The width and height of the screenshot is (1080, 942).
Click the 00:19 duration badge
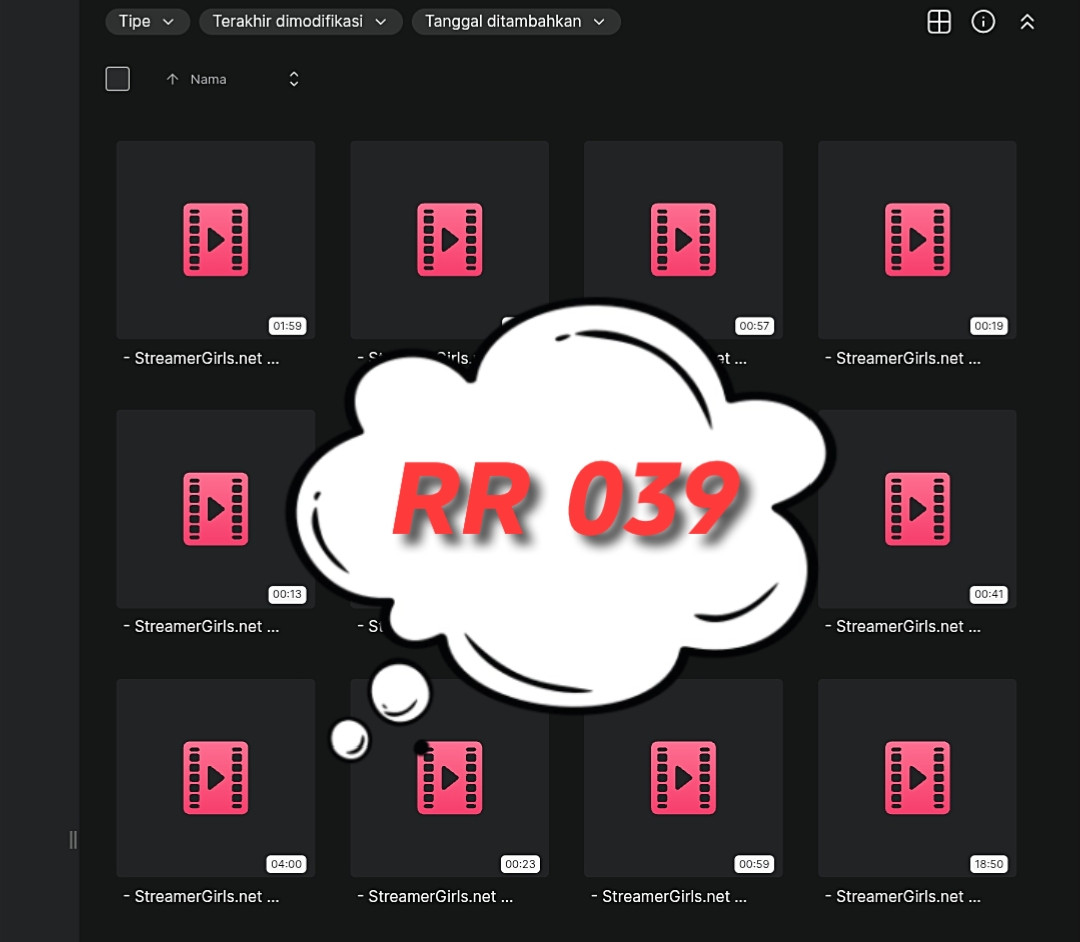click(x=988, y=326)
